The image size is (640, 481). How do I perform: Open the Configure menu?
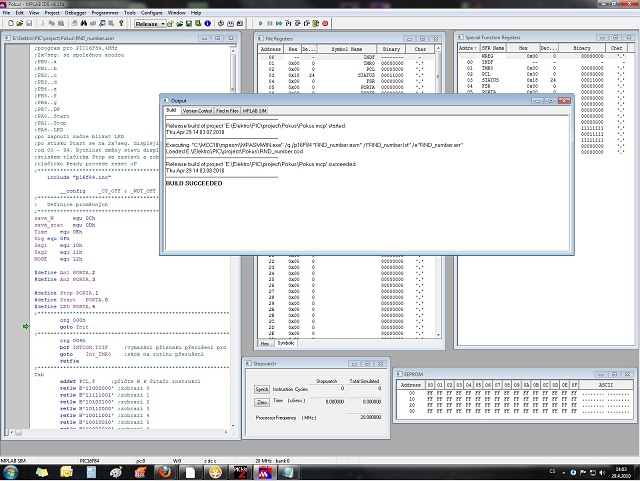click(x=152, y=13)
